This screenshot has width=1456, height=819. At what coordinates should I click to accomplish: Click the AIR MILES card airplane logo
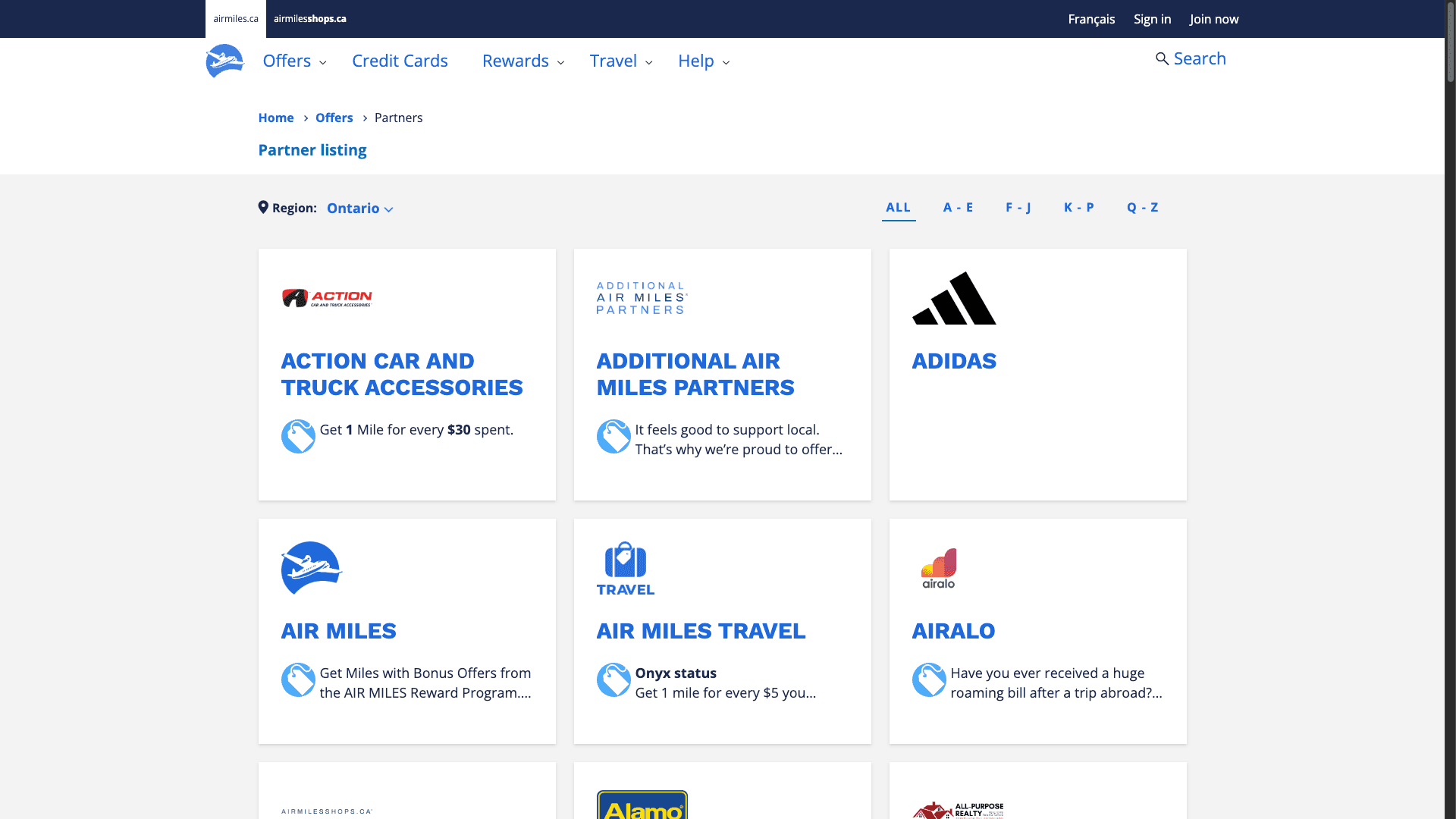(x=312, y=568)
